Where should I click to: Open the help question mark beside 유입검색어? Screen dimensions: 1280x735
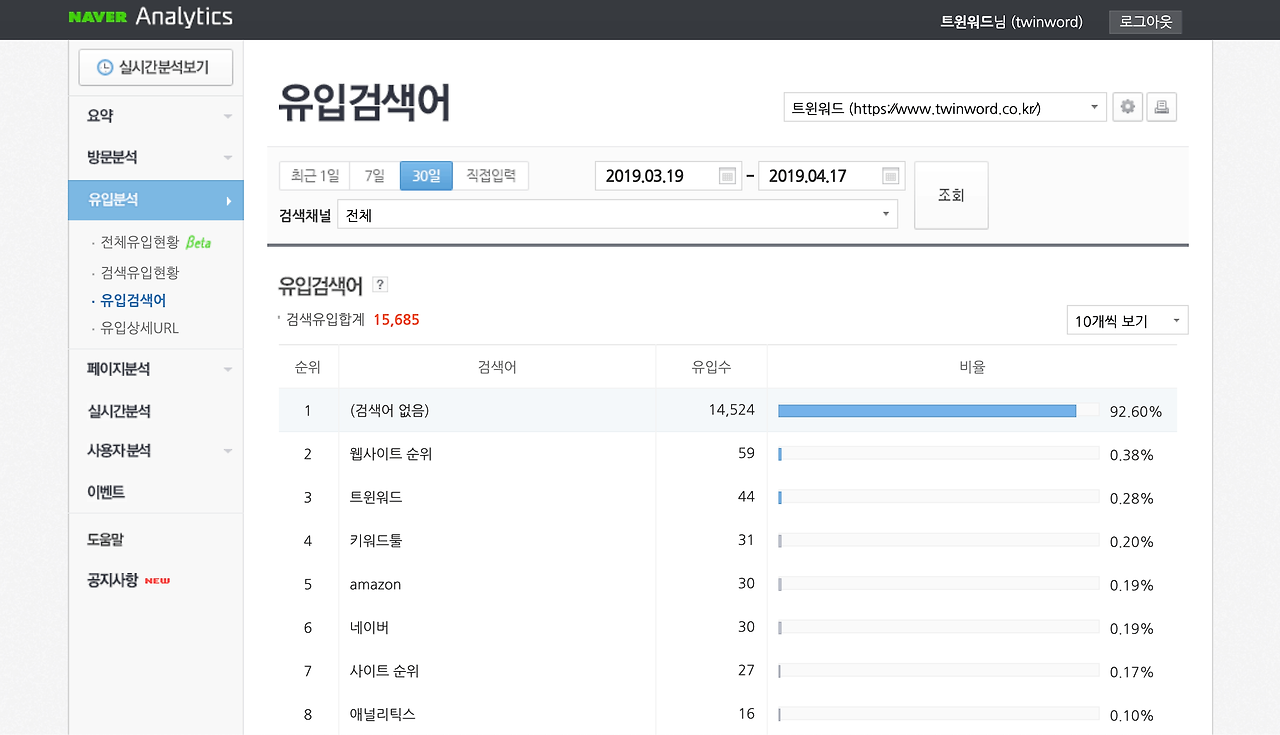[379, 284]
